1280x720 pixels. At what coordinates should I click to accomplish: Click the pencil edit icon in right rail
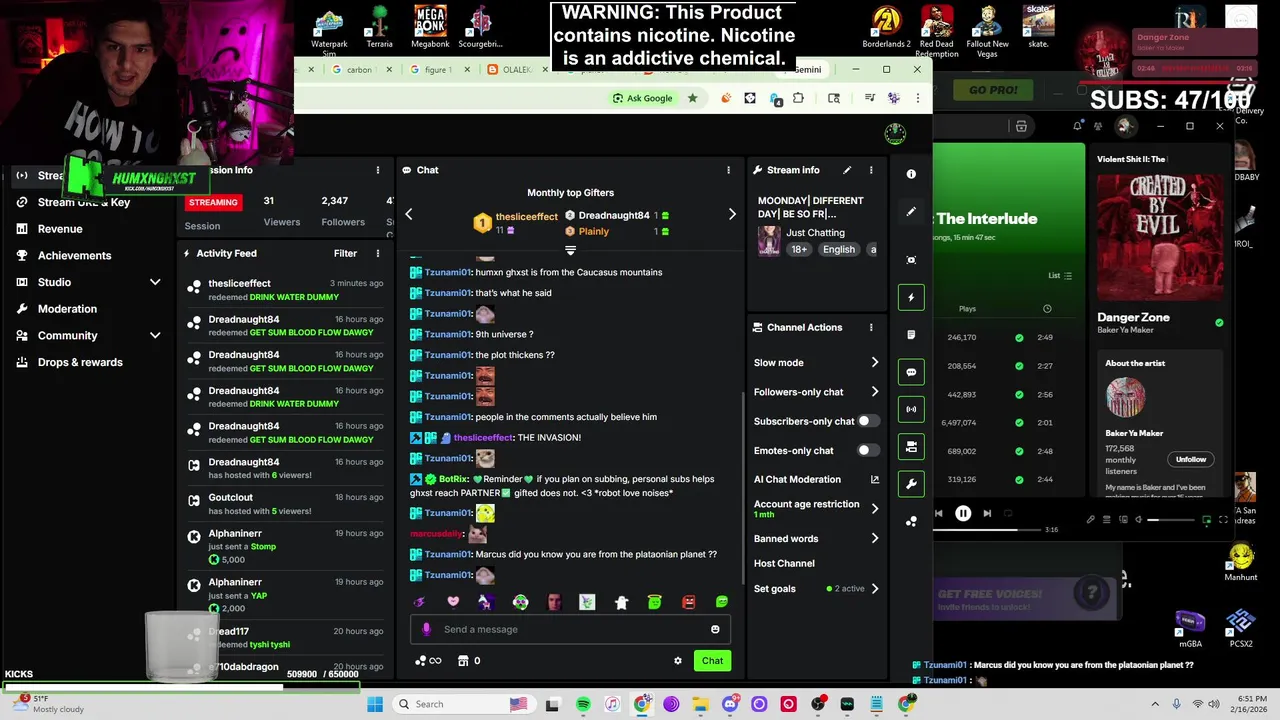[x=911, y=212]
